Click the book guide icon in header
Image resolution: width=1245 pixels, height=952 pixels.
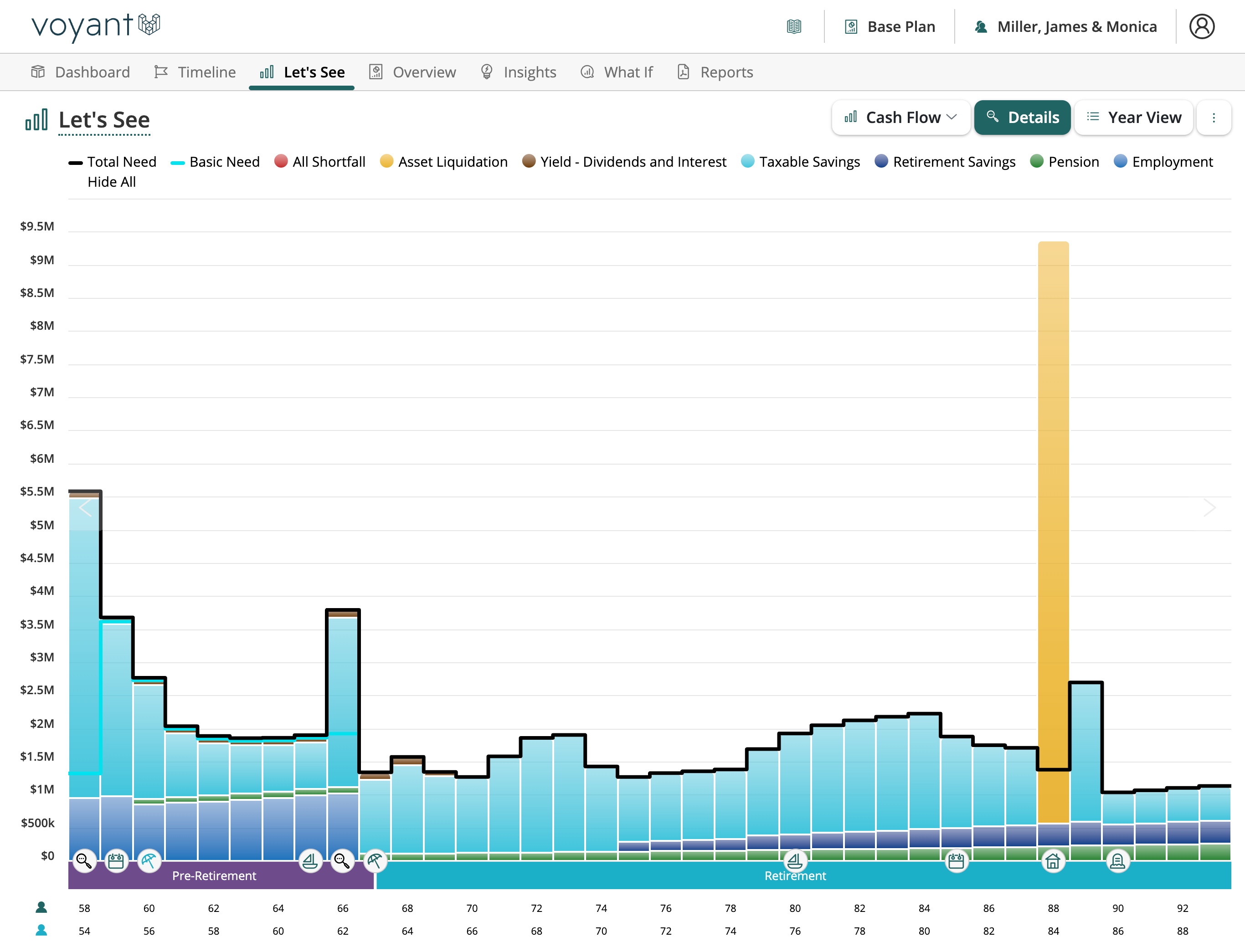point(794,26)
